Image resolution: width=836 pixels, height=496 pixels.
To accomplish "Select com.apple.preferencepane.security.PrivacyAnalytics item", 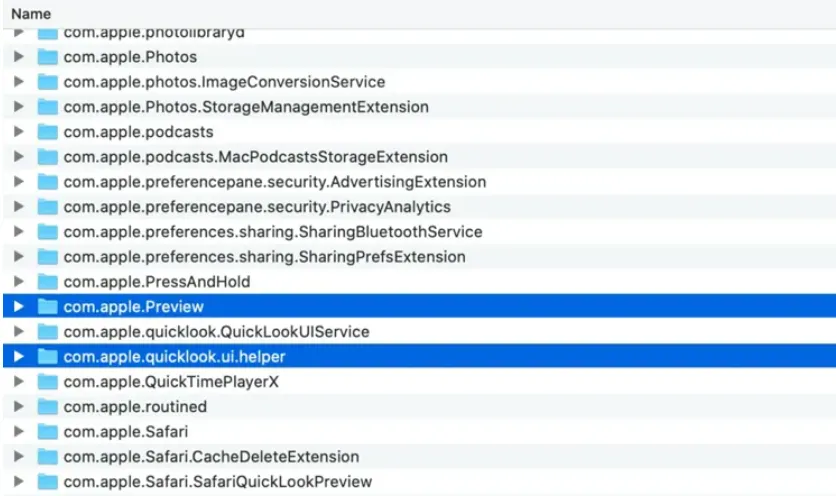I will 257,207.
